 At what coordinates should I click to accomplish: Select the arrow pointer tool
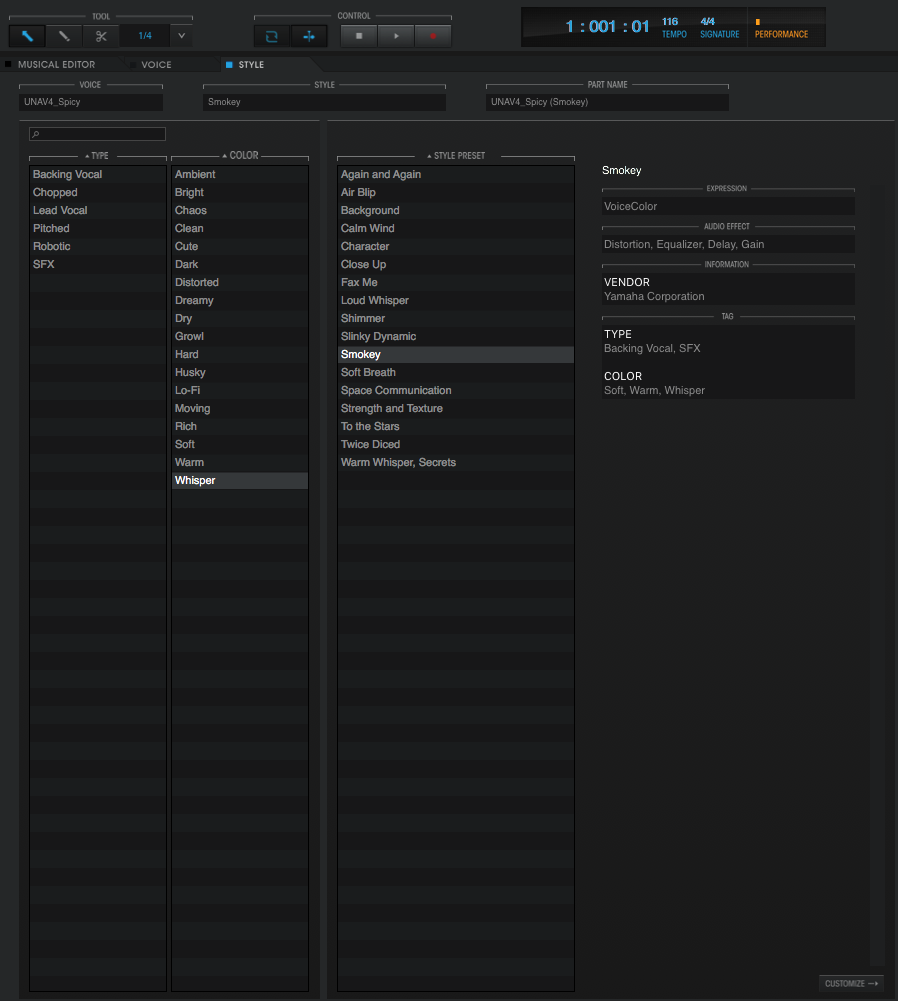(27, 36)
